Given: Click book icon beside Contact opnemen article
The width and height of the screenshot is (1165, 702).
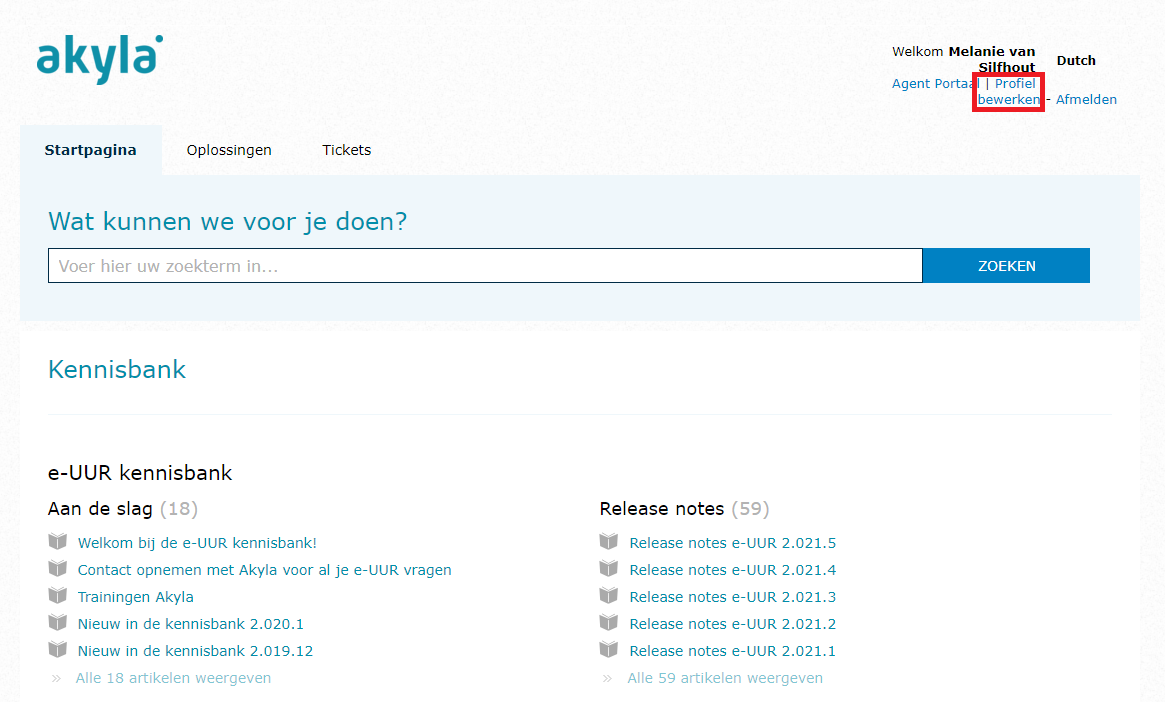Looking at the screenshot, I should [57, 568].
